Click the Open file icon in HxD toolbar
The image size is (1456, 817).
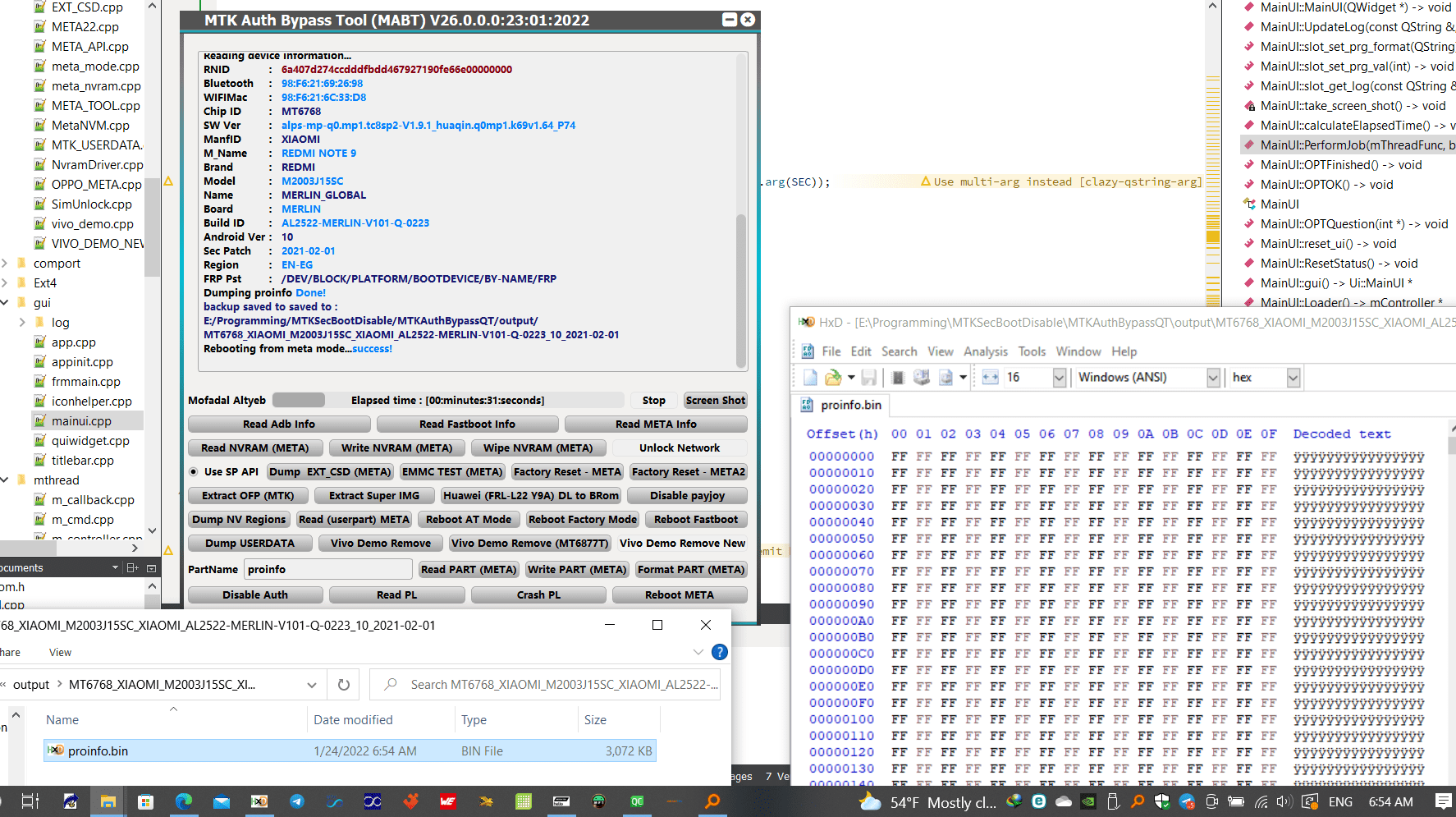pos(833,377)
